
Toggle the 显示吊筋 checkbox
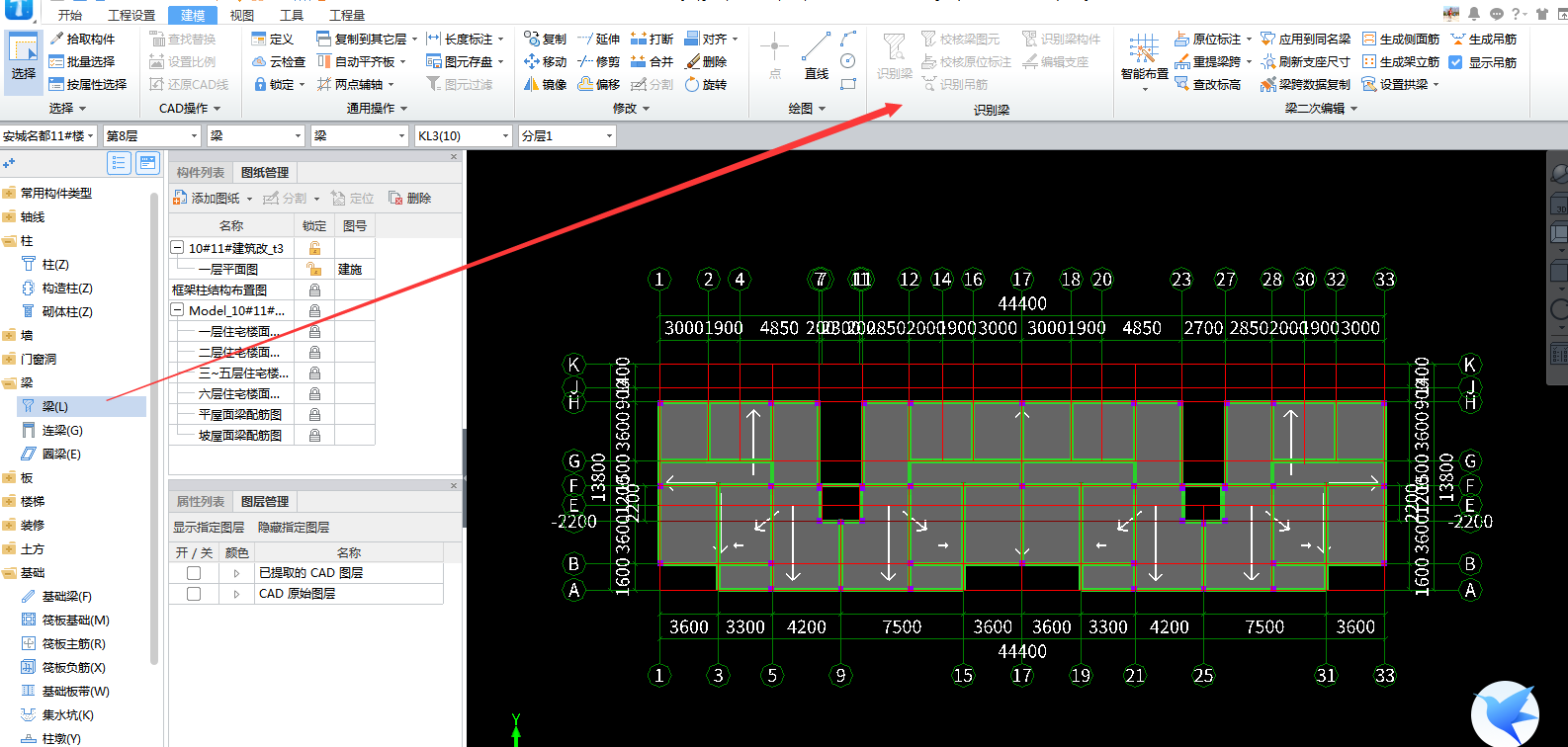(1455, 61)
